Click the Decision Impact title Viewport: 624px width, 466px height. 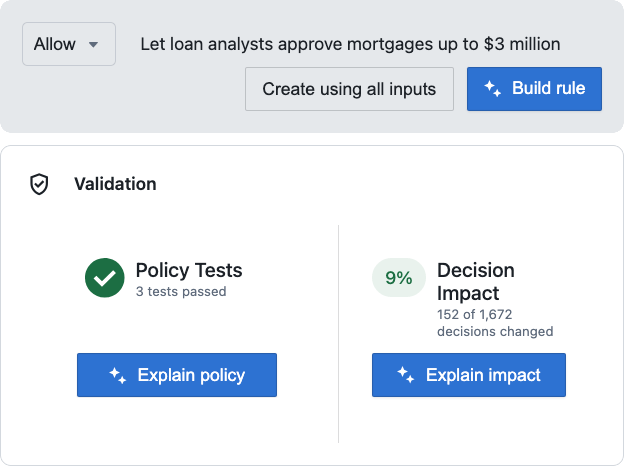[476, 282]
